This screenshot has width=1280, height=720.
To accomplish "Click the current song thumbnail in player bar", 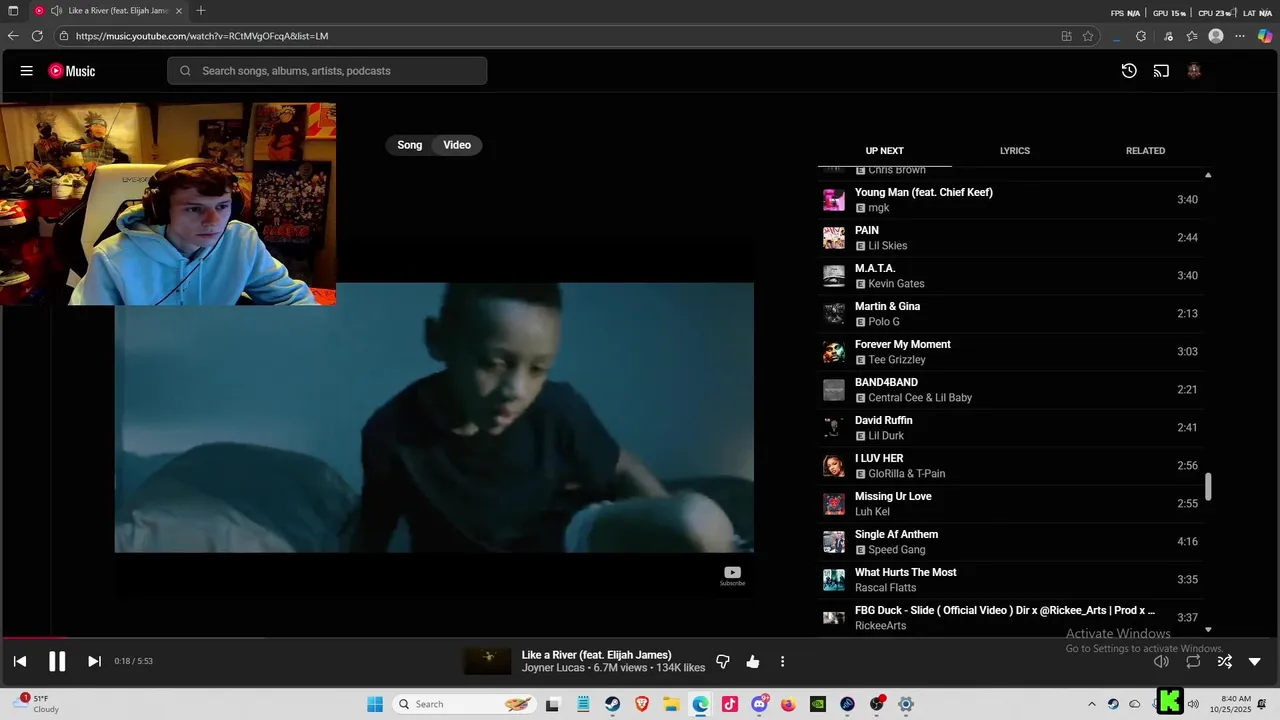I will 487,661.
